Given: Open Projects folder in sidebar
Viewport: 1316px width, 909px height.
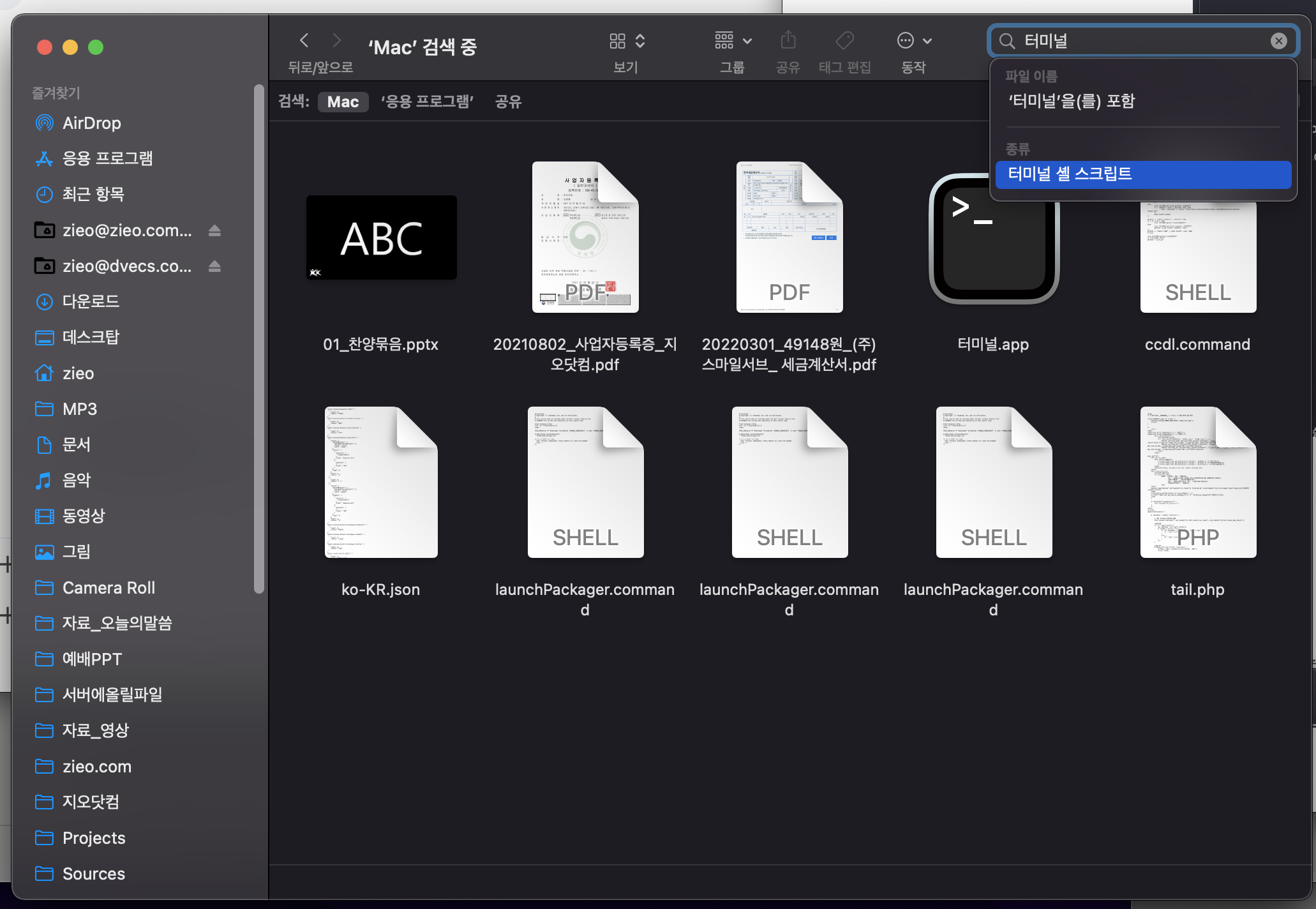Looking at the screenshot, I should (x=94, y=838).
